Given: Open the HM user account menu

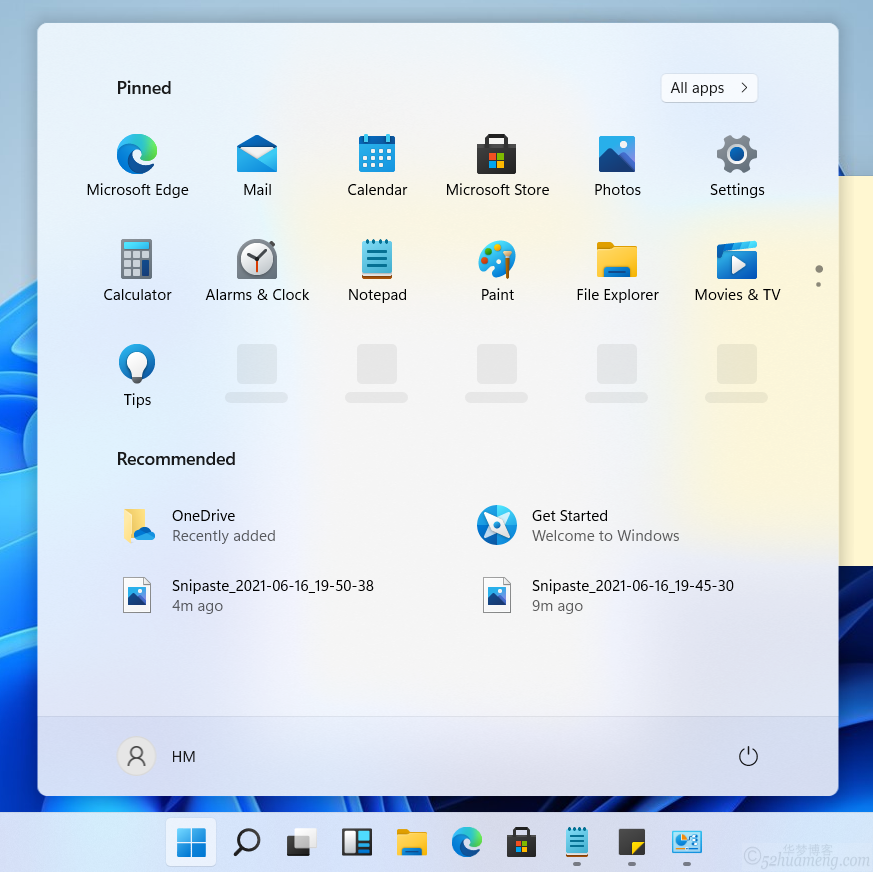Looking at the screenshot, I should tap(157, 757).
